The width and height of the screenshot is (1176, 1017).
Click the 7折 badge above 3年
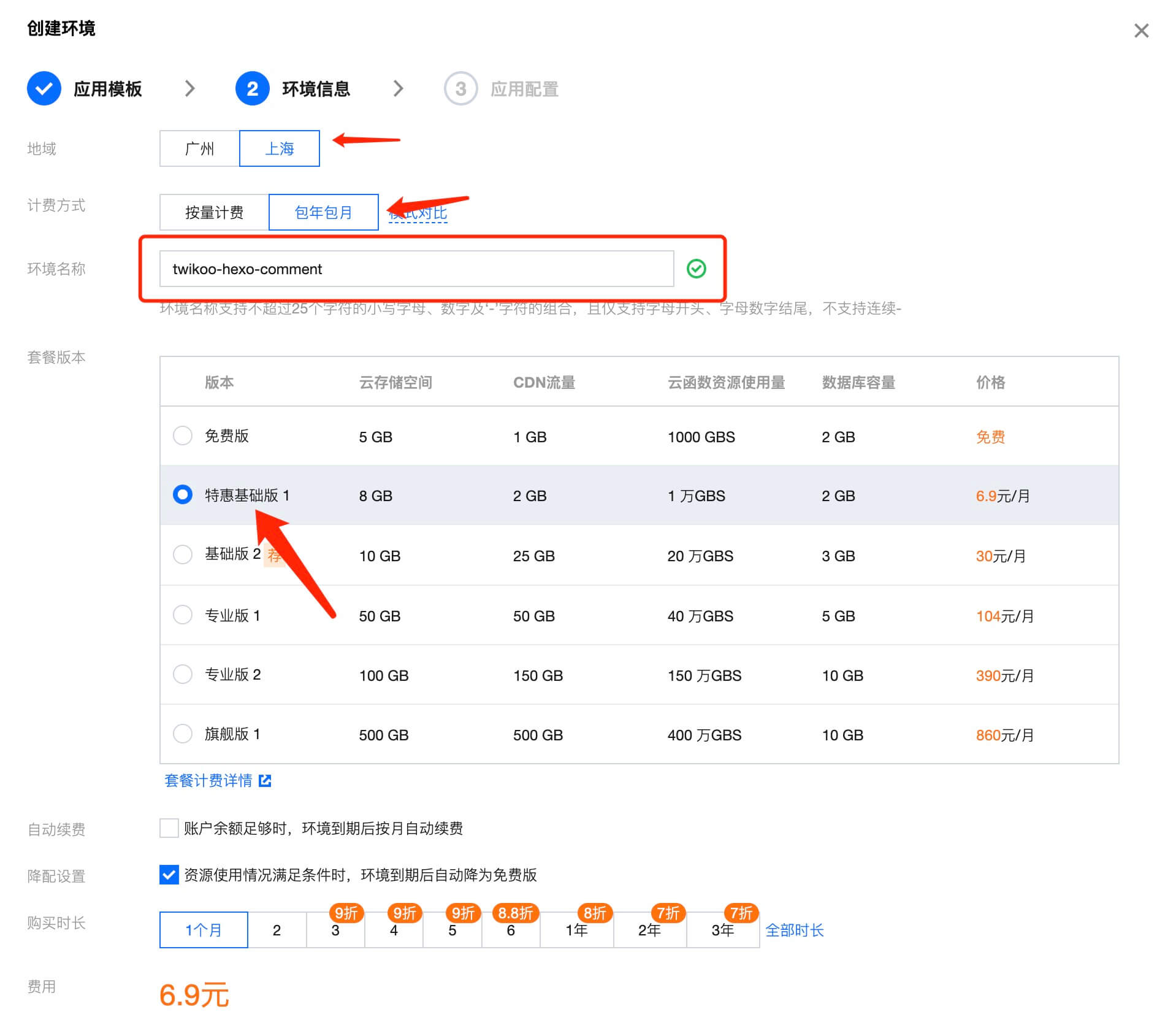click(741, 913)
